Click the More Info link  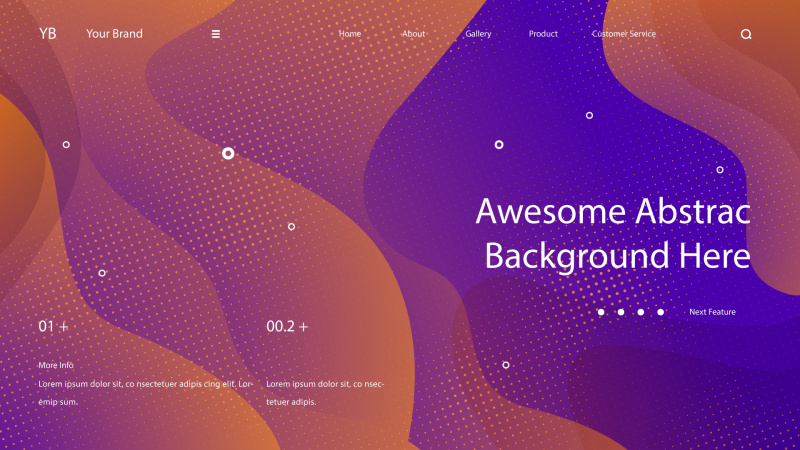pyautogui.click(x=56, y=365)
